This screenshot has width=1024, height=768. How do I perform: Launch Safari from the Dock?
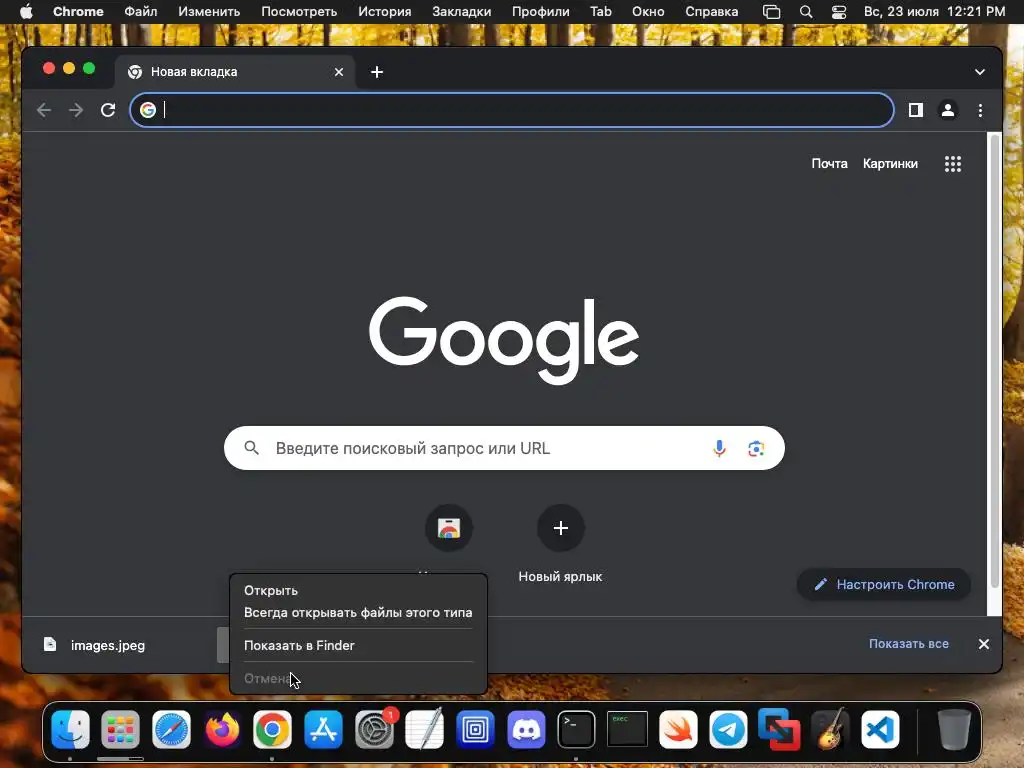[x=171, y=729]
